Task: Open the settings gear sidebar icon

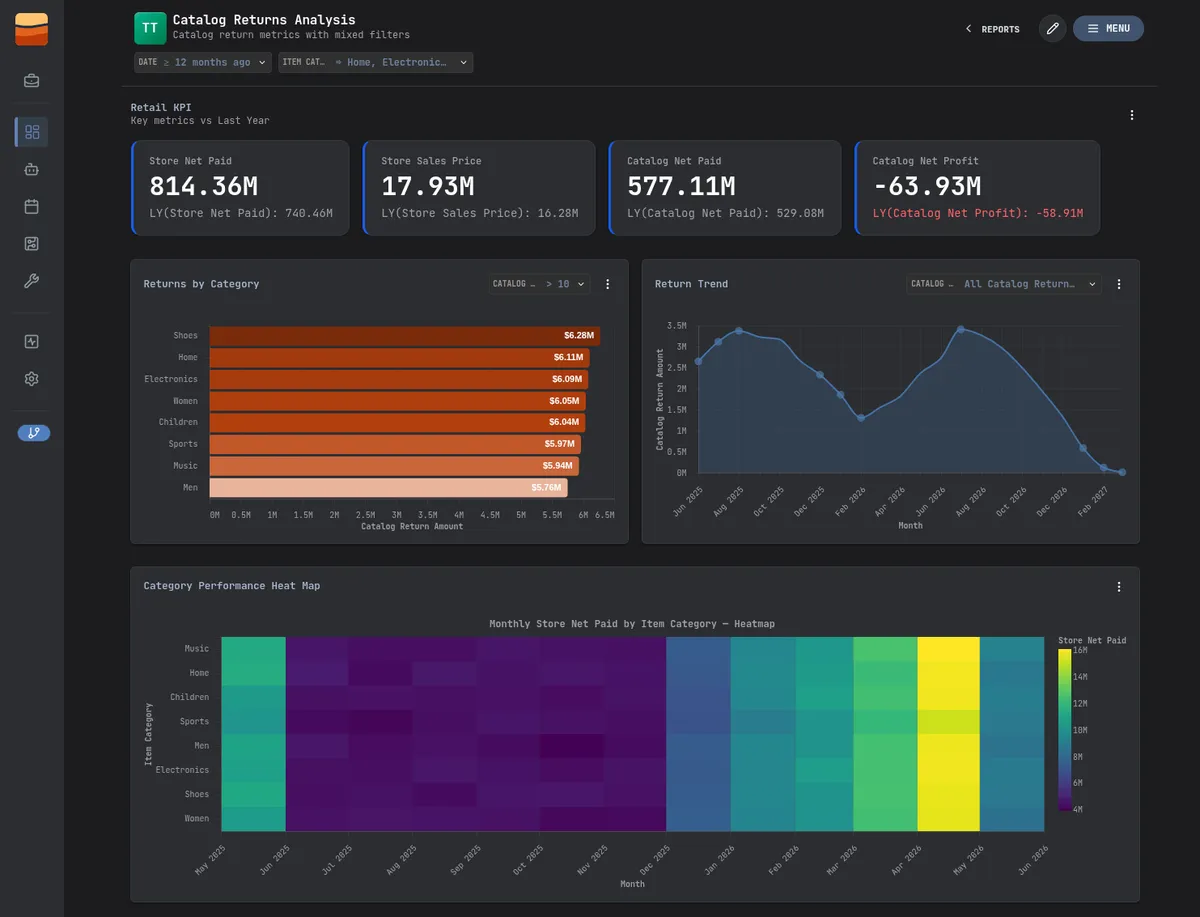Action: coord(31,379)
